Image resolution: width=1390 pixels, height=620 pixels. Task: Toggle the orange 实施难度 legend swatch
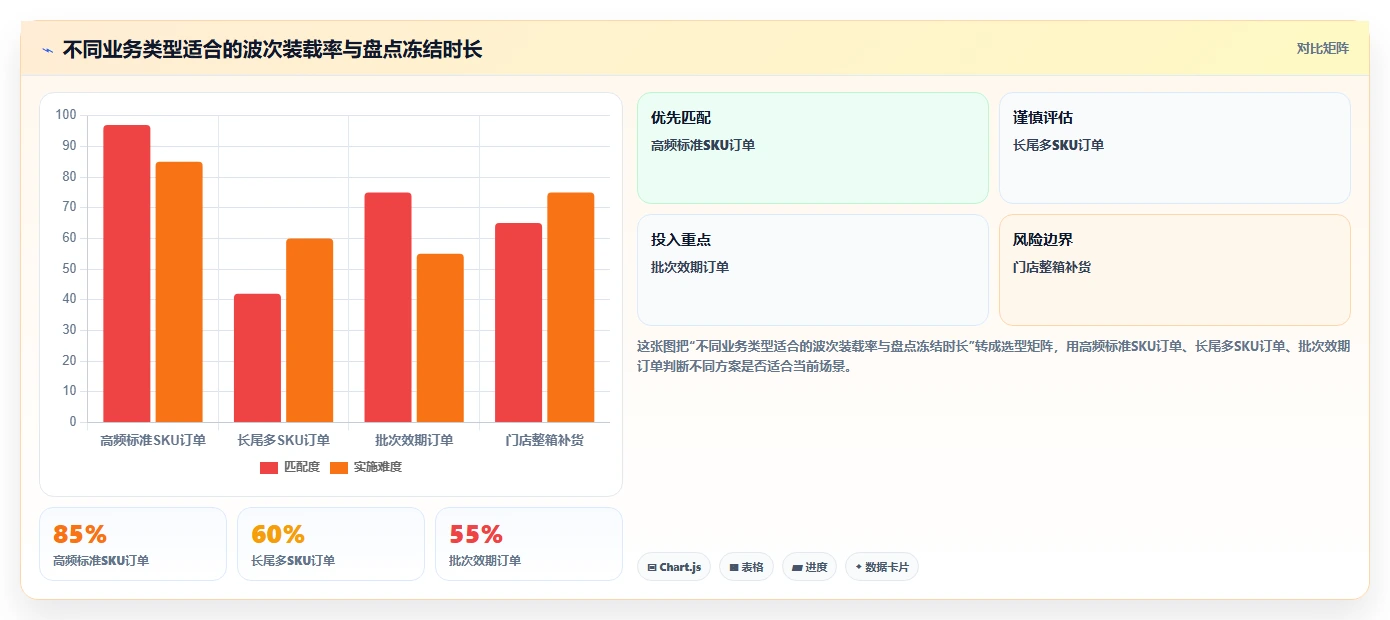(339, 467)
